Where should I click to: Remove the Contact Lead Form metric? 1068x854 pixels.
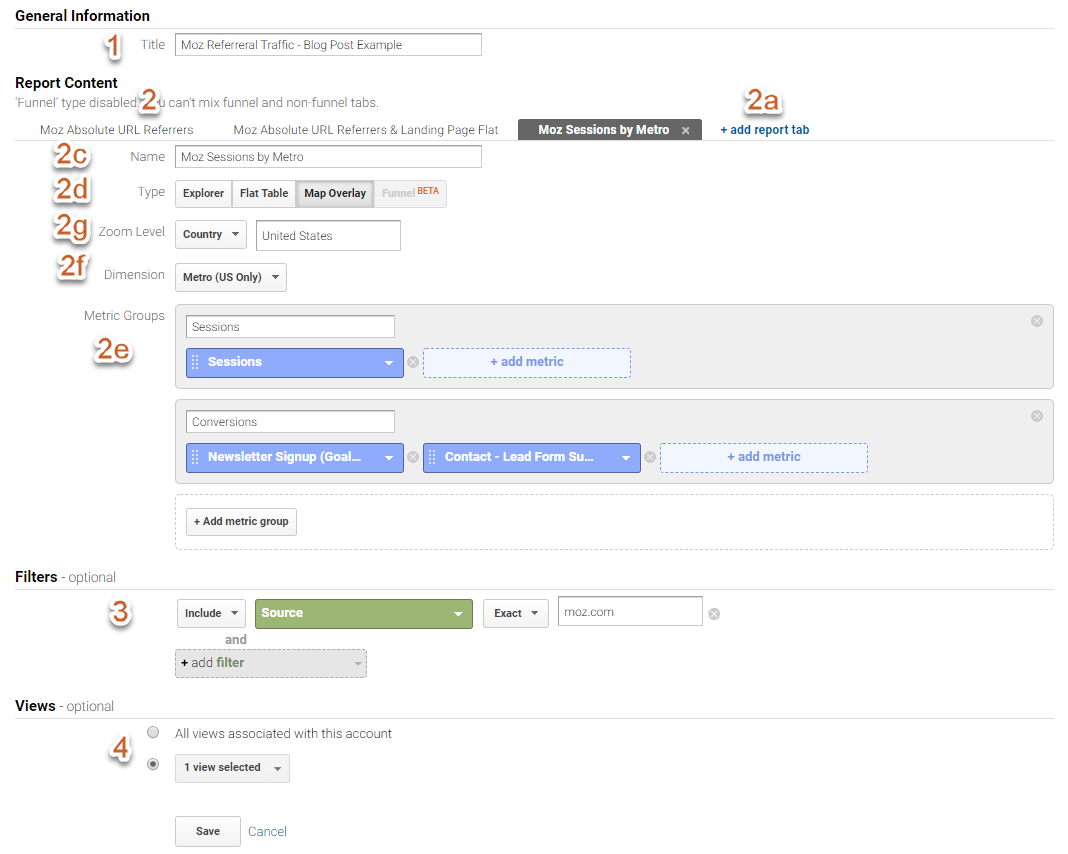[x=650, y=457]
